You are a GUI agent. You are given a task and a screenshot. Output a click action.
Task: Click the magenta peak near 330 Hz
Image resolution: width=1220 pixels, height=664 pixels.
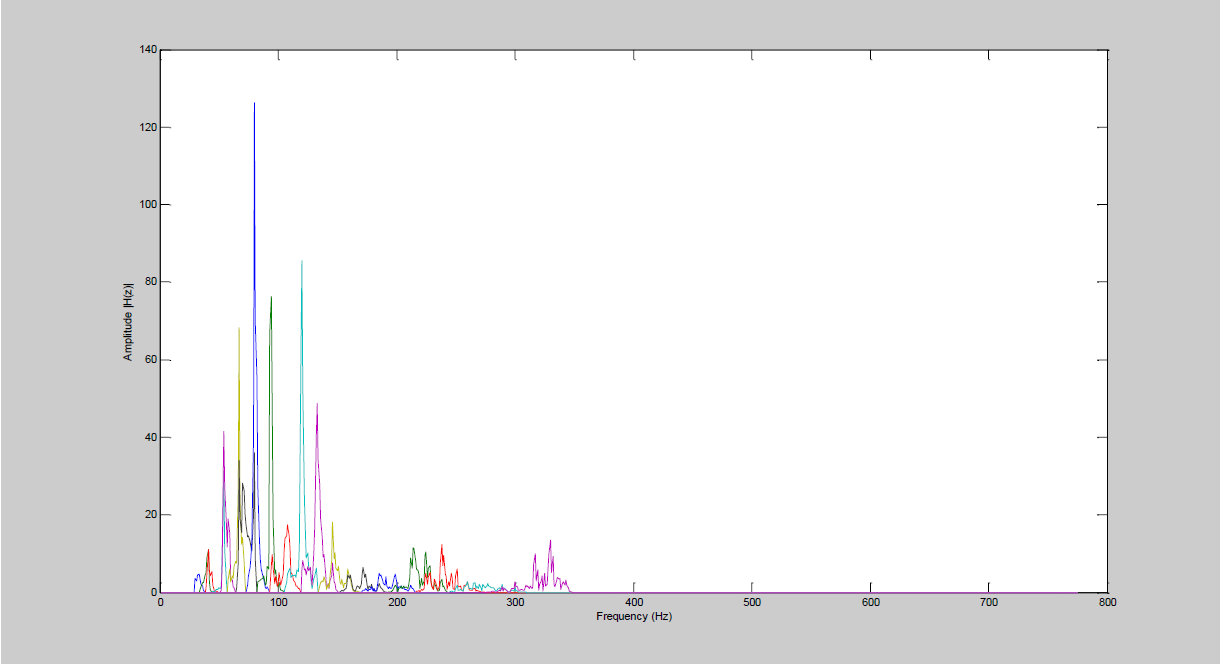click(550, 543)
